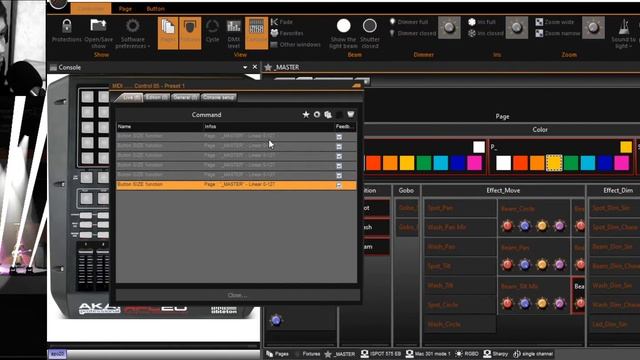Click the Shutter closed button
Screen dimensions: 640x360
tap(370, 33)
